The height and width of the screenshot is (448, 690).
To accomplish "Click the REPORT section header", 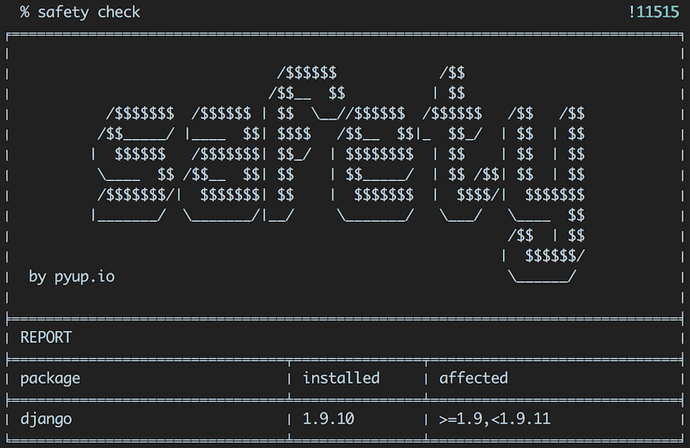I will point(46,337).
